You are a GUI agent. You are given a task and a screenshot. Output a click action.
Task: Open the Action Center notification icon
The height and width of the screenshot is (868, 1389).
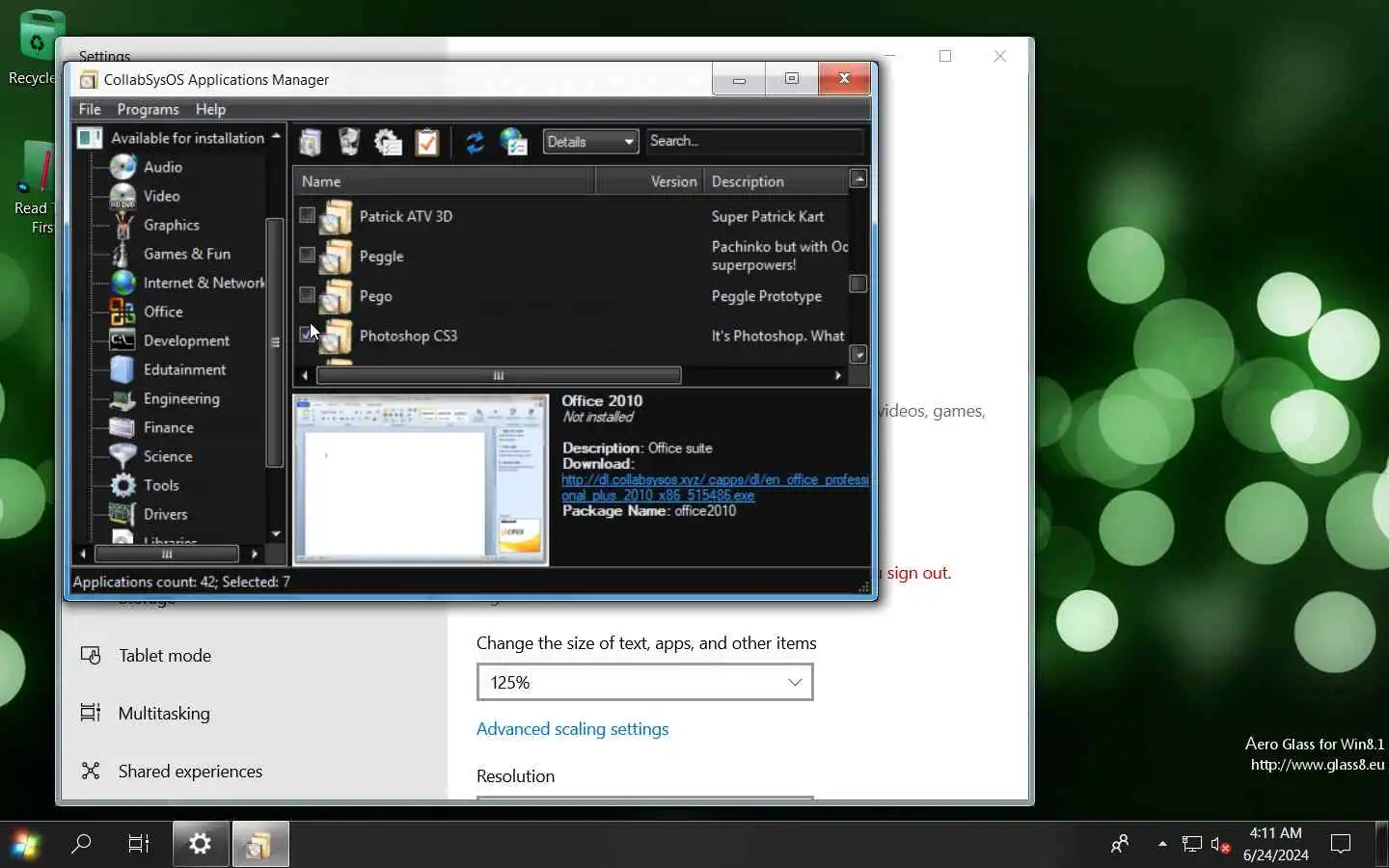(x=1341, y=844)
